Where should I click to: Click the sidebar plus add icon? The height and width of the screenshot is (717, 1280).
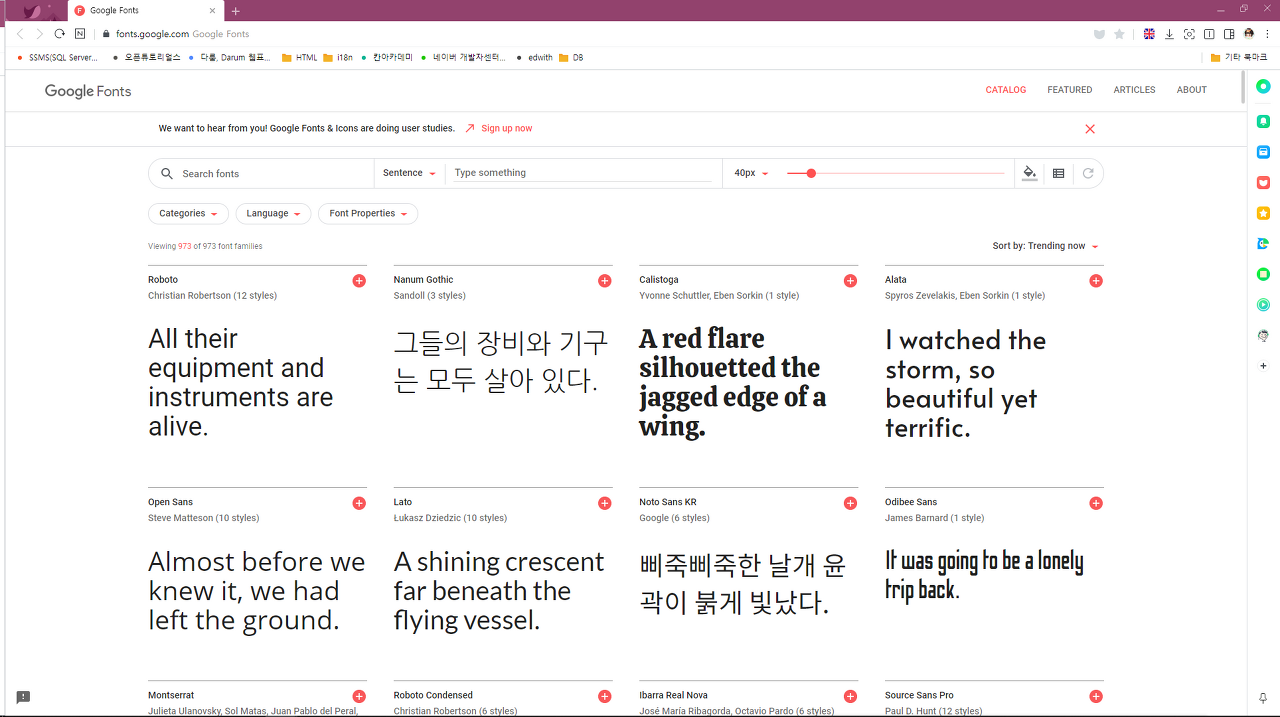point(1264,366)
